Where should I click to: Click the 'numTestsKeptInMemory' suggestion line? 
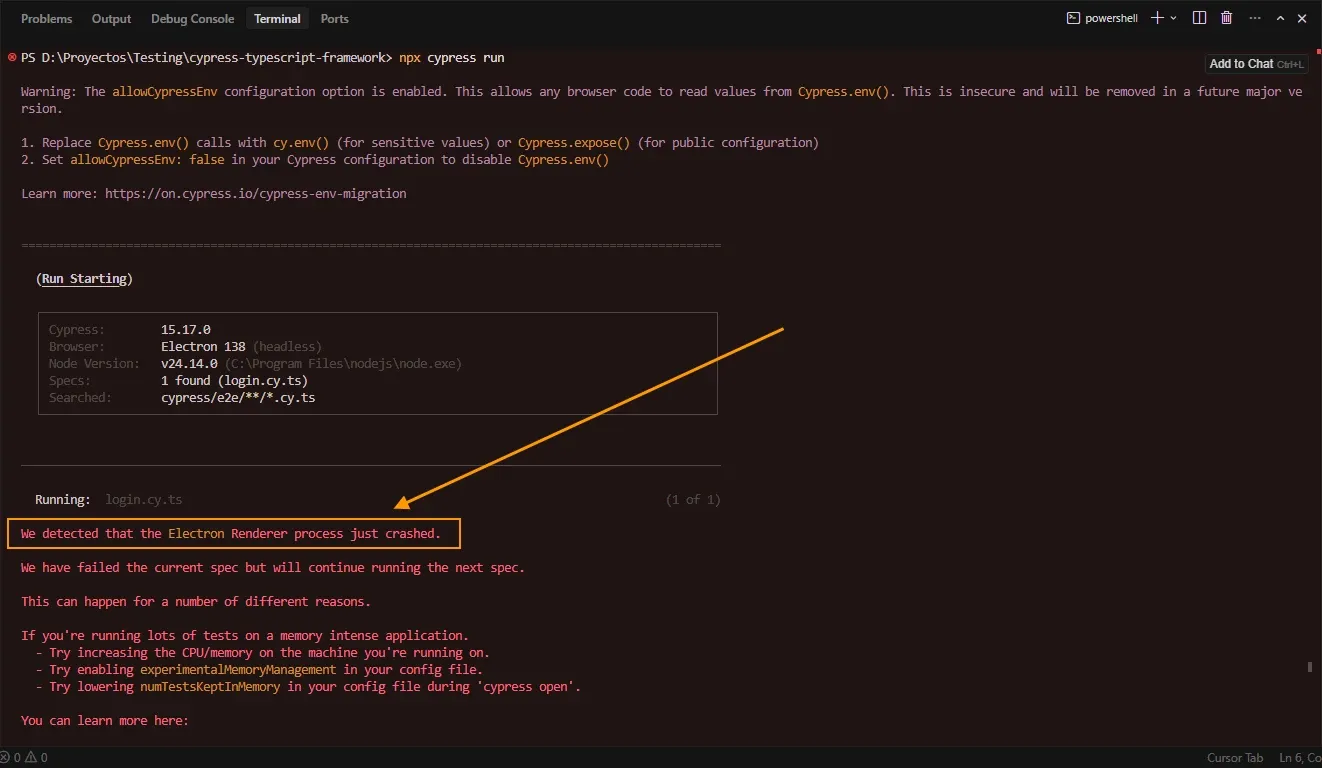(x=308, y=687)
